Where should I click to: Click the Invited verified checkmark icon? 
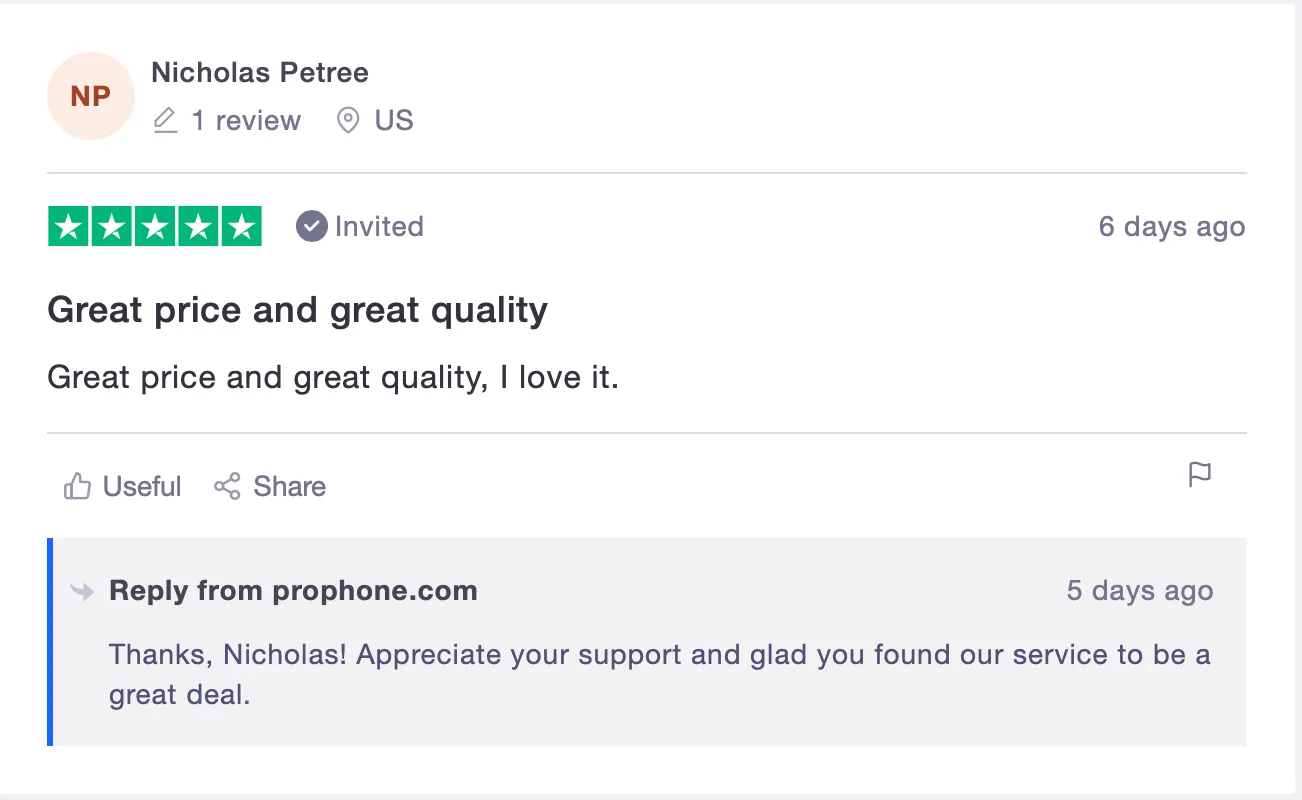tap(312, 226)
